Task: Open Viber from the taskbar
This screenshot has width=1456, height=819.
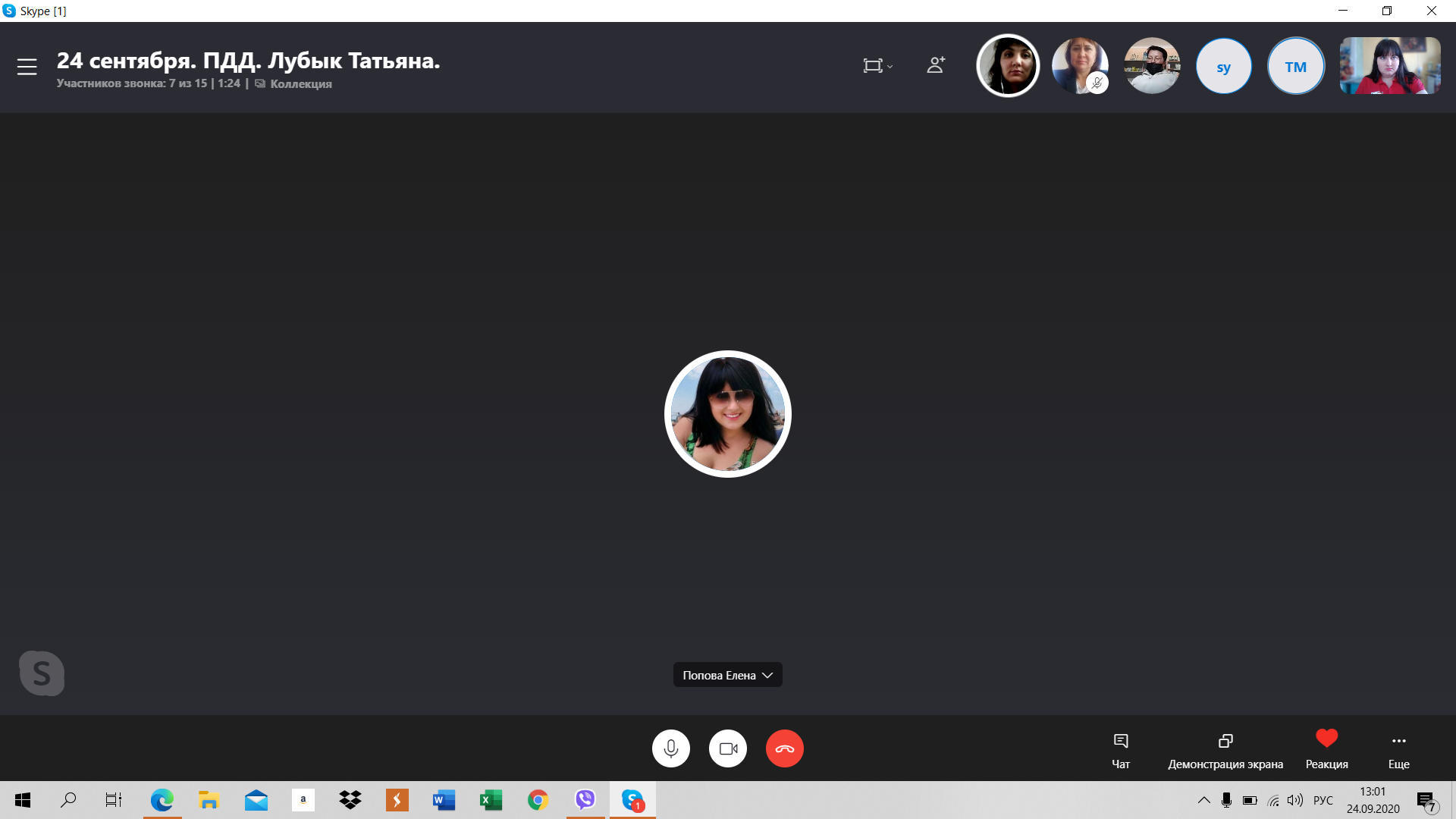Action: [585, 800]
